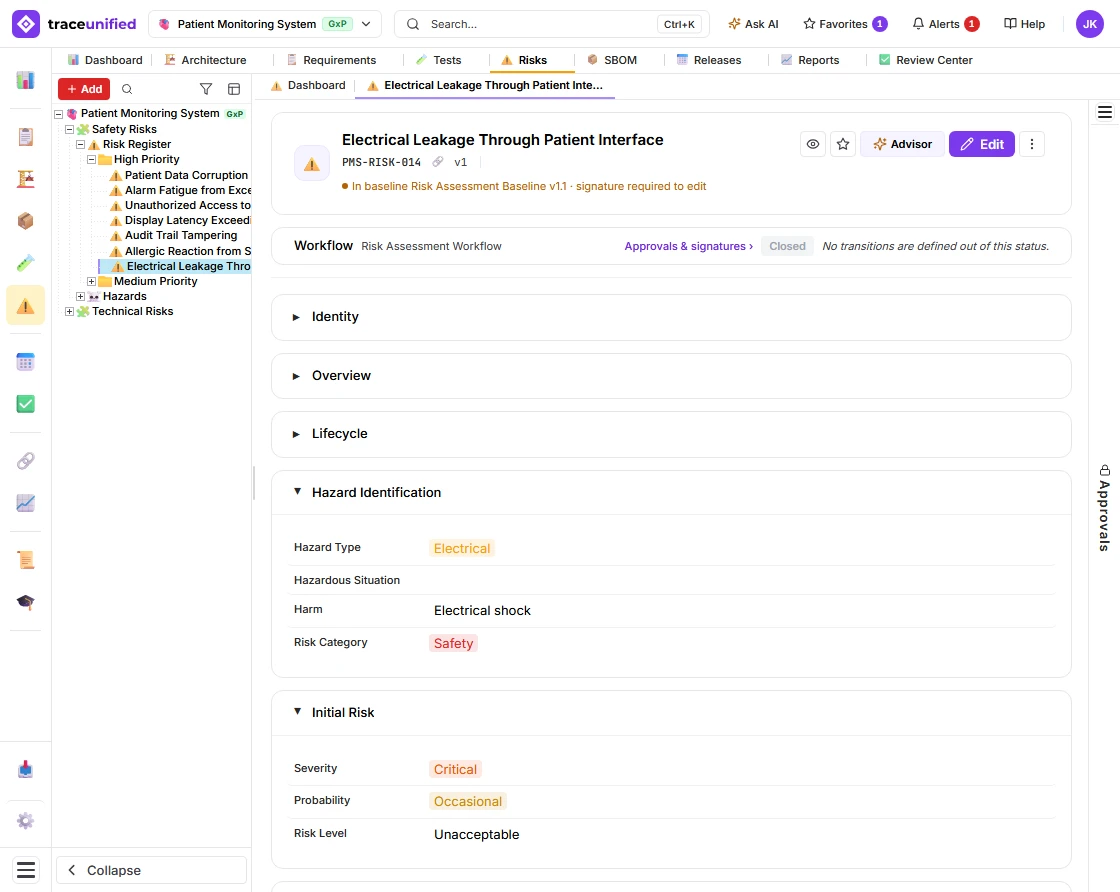Screen dimensions: 1120x892
Task: Open the right panel hamburger list icon
Action: 1104,112
